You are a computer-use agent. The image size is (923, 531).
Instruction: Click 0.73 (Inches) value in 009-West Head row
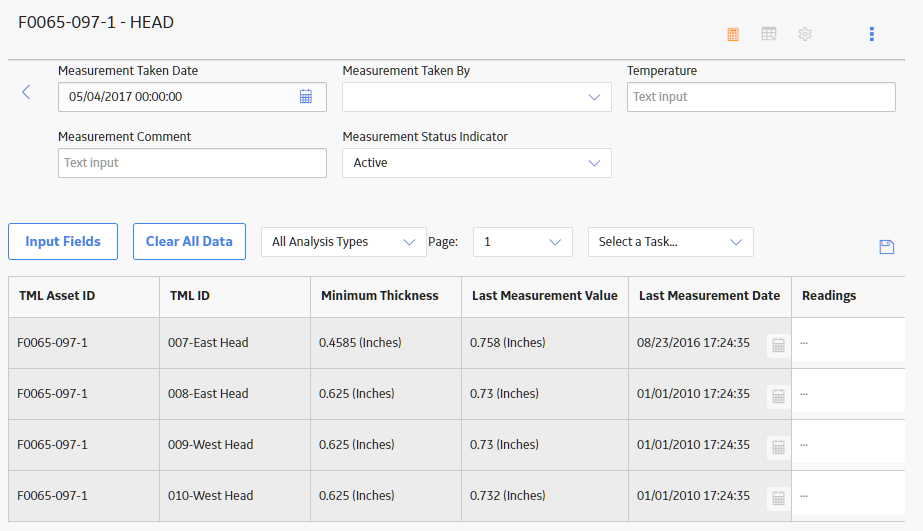(x=545, y=445)
